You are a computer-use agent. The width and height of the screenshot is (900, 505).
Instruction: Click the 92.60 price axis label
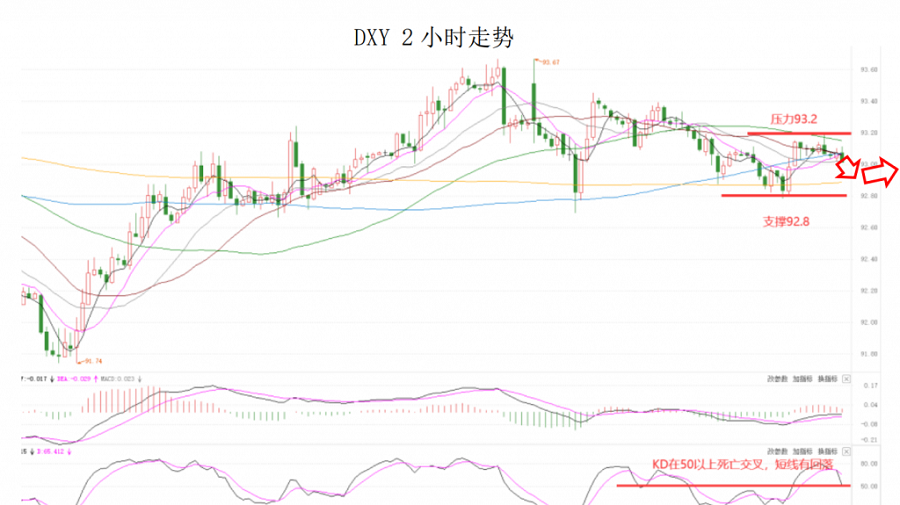pos(868,227)
